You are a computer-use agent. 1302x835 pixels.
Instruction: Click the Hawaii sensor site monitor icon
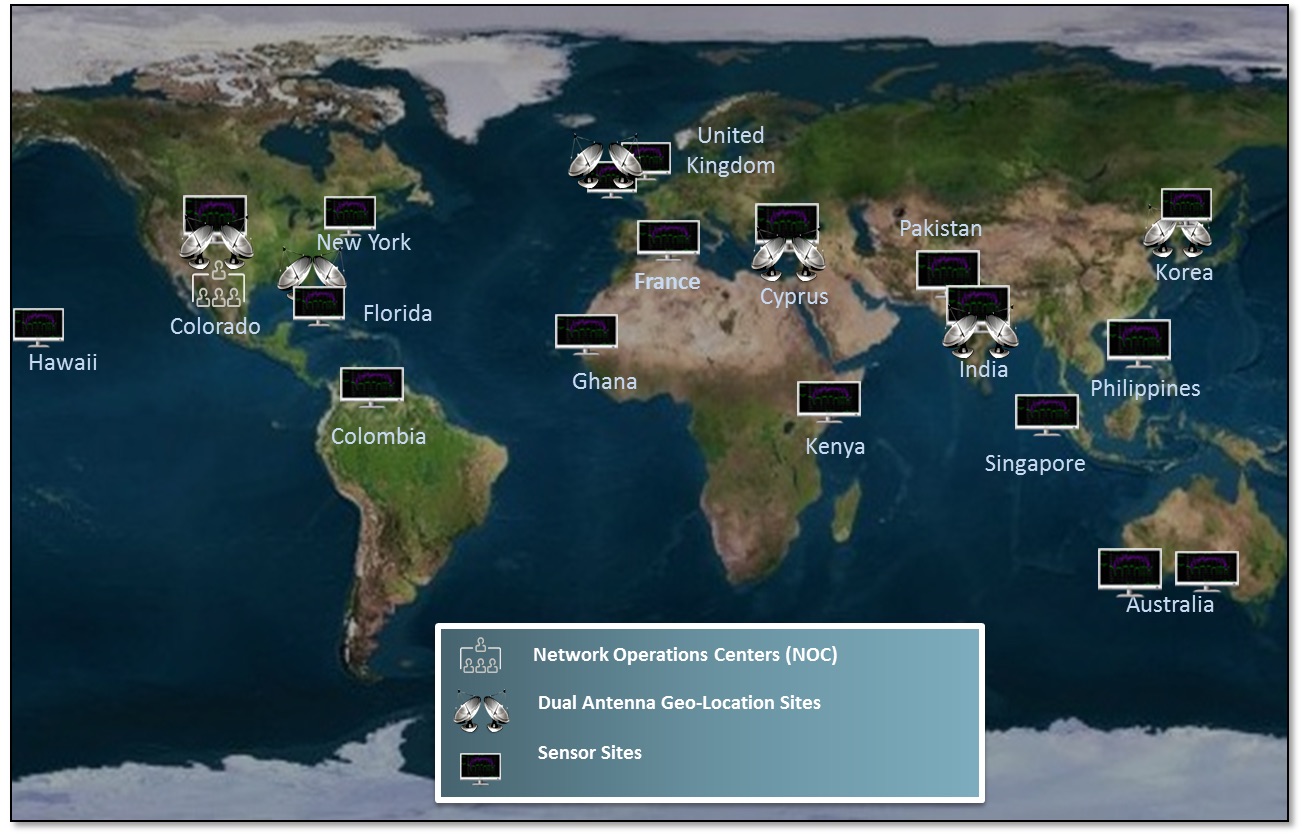(39, 326)
